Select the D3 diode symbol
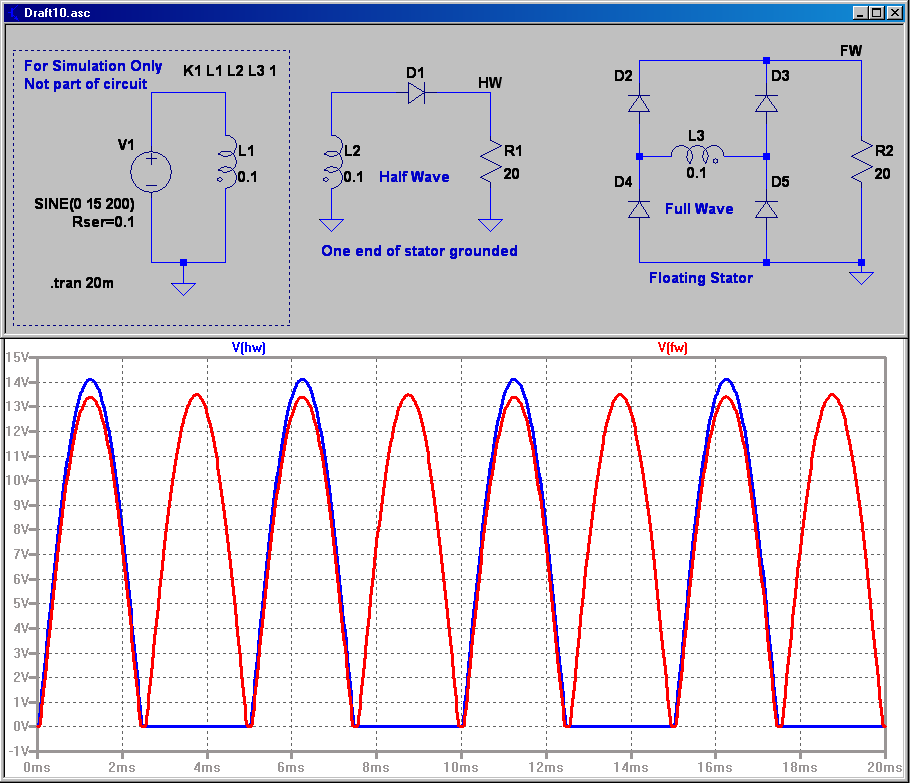This screenshot has width=910, height=783. (766, 103)
